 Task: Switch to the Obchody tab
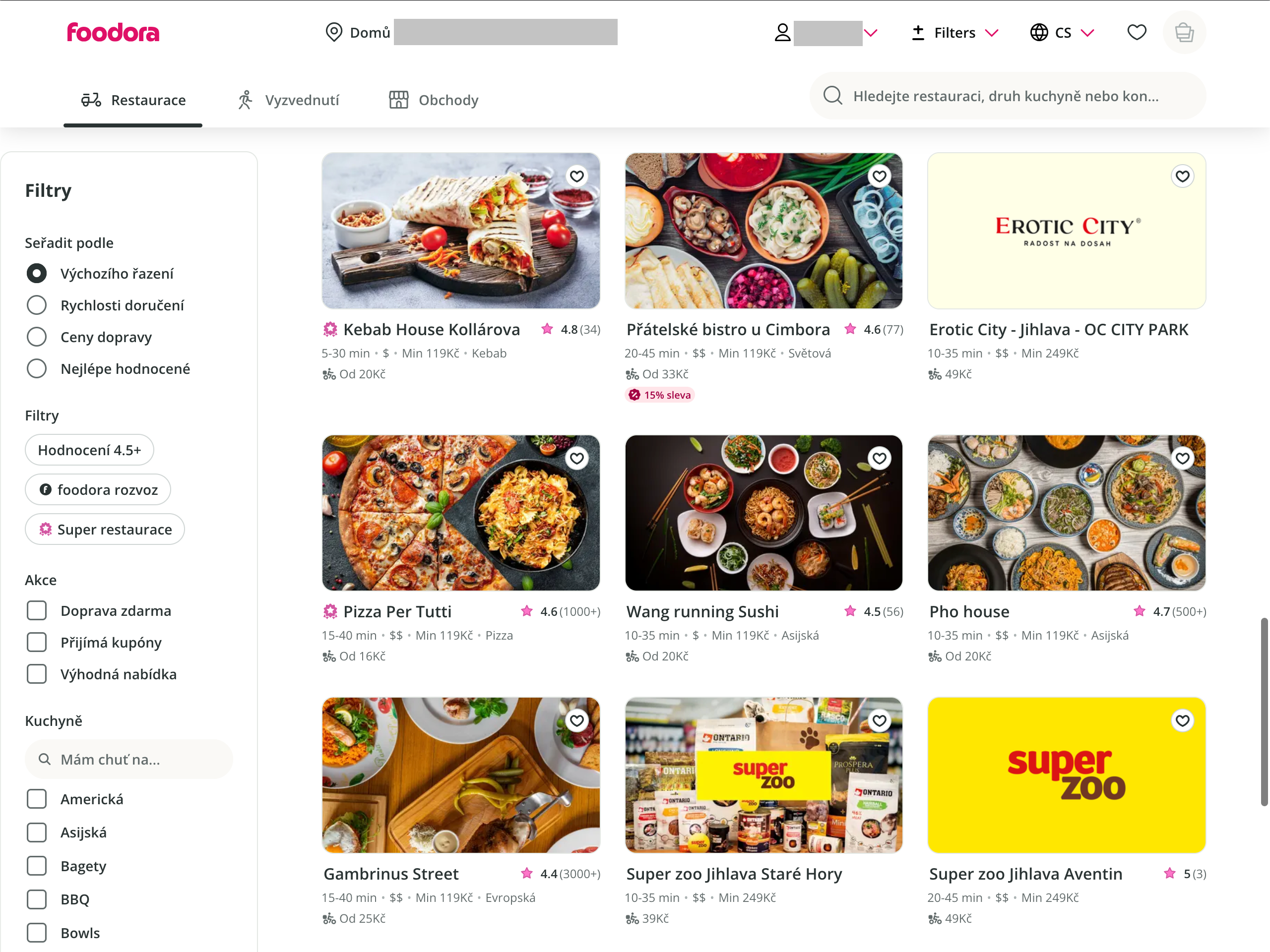coord(434,100)
